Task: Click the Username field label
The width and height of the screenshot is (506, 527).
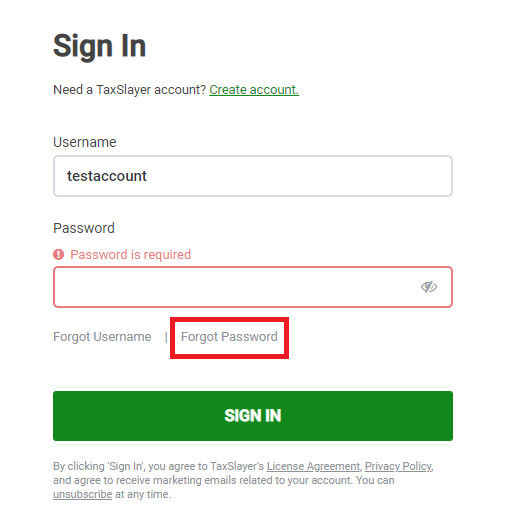Action: click(x=85, y=142)
